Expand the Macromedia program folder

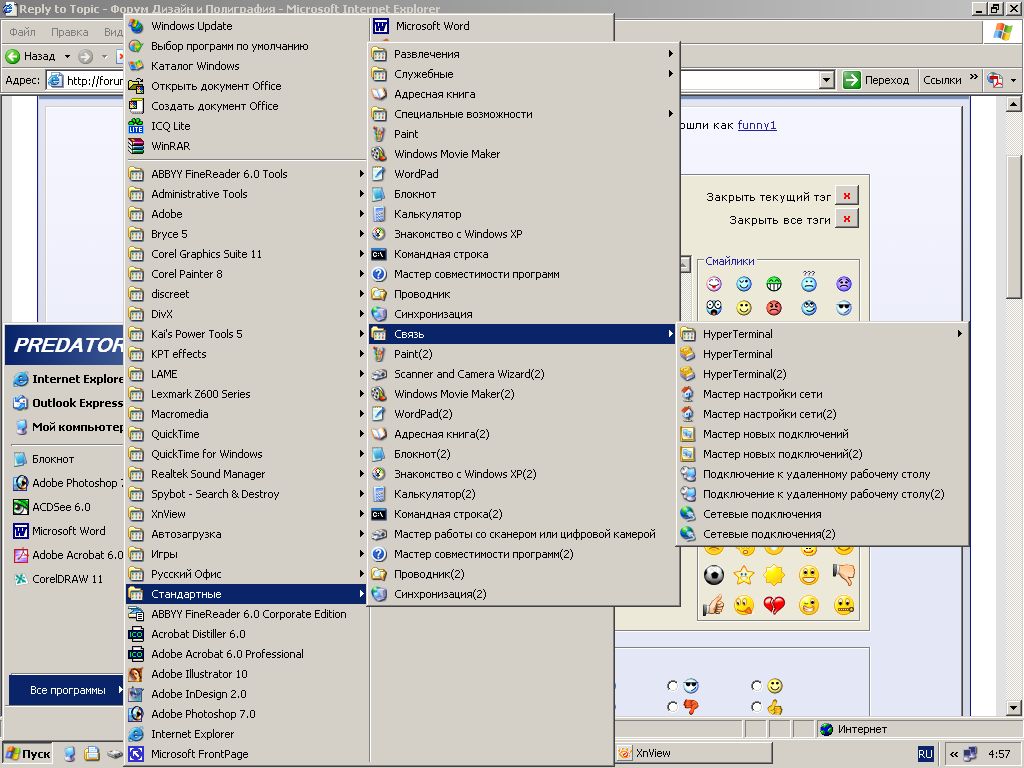tap(246, 414)
